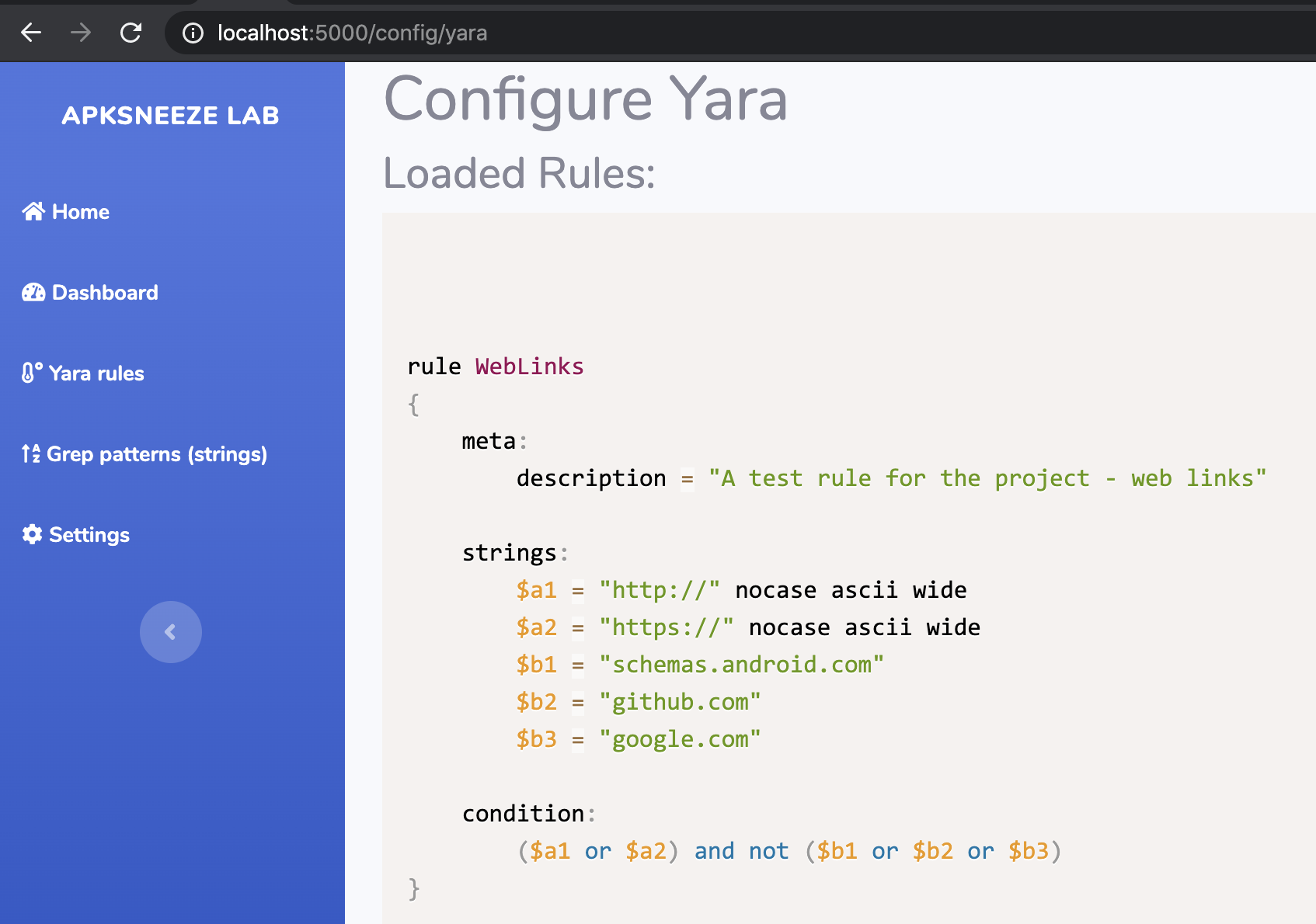Click the Grep patterns sort icon
This screenshot has width=1316, height=924.
(x=31, y=453)
